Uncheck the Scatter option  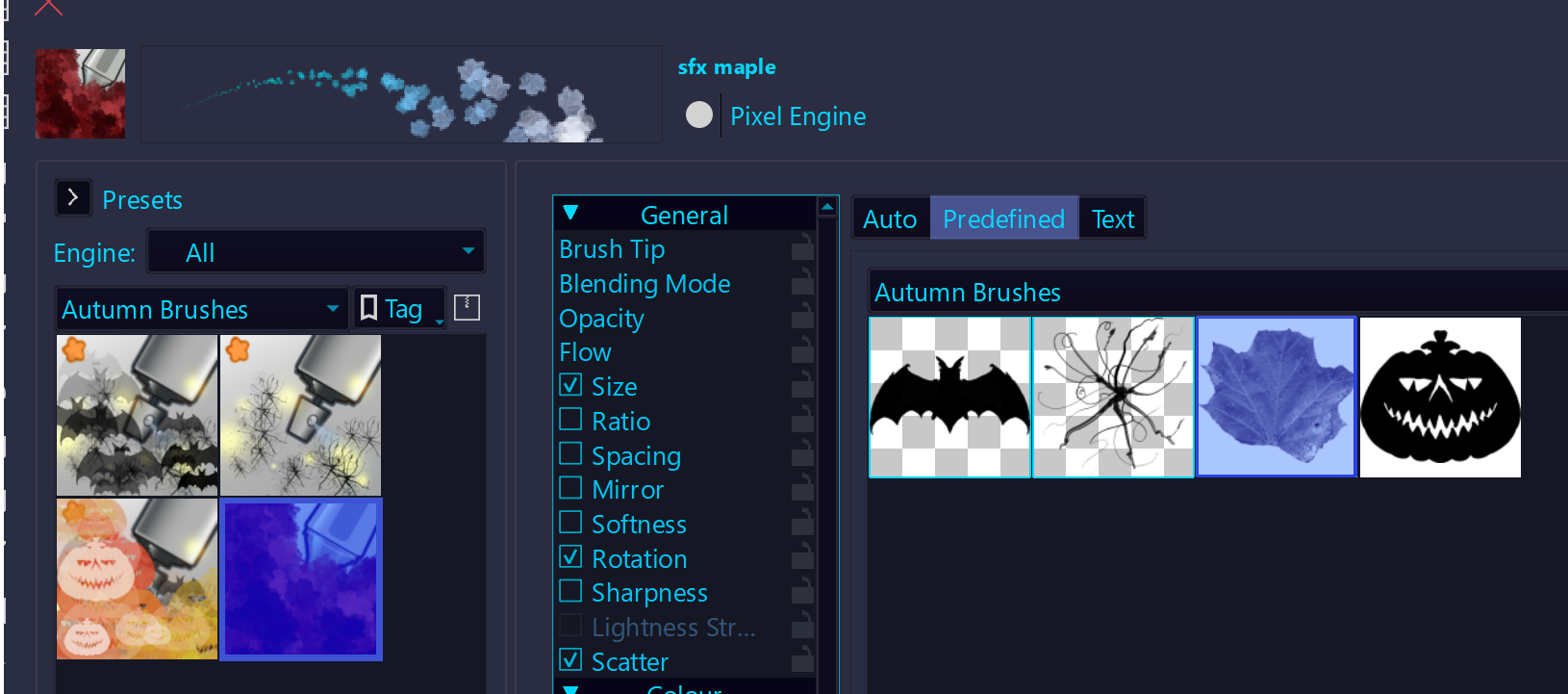click(570, 660)
